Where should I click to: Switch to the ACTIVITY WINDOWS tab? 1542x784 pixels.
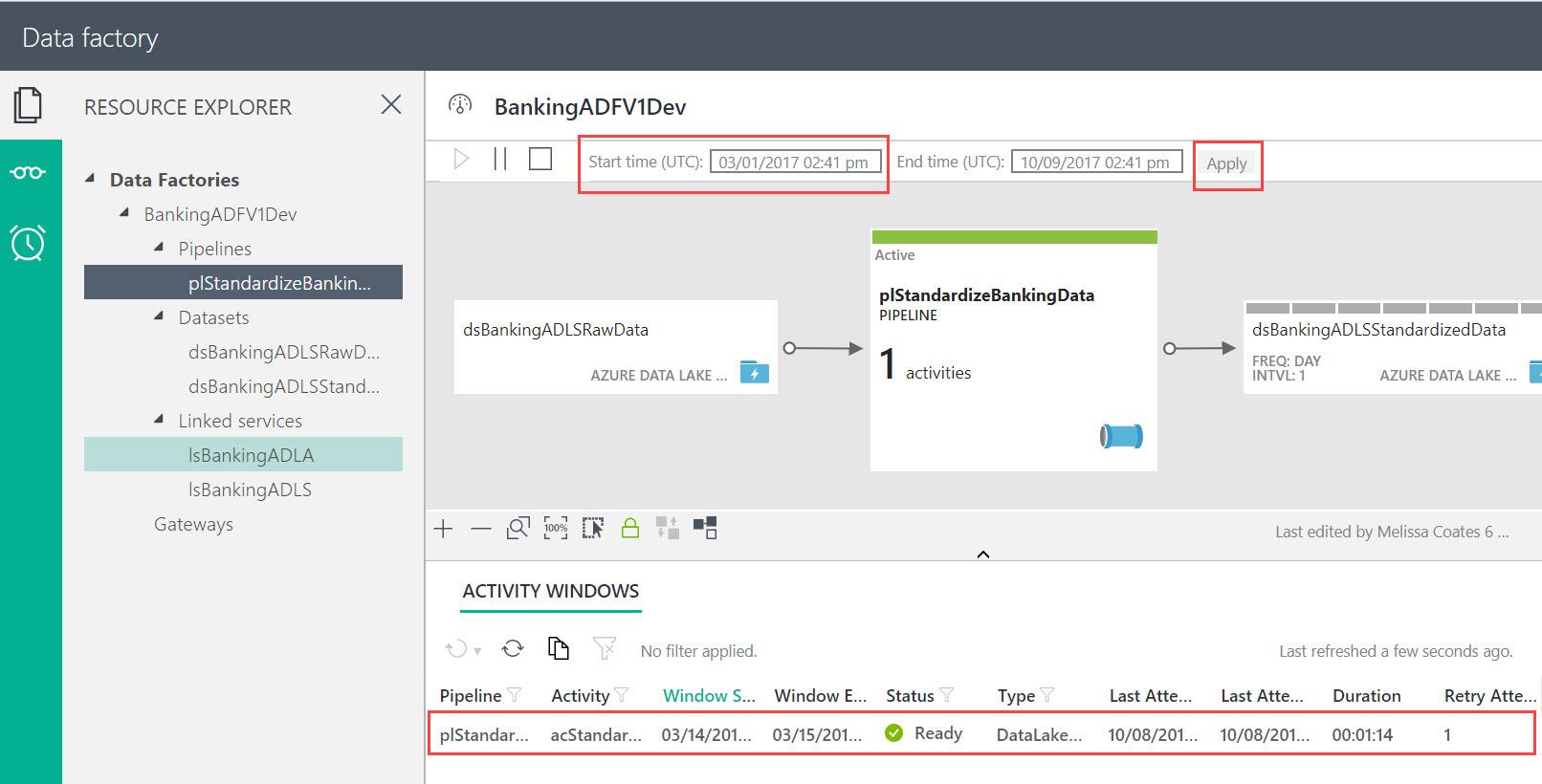551,591
